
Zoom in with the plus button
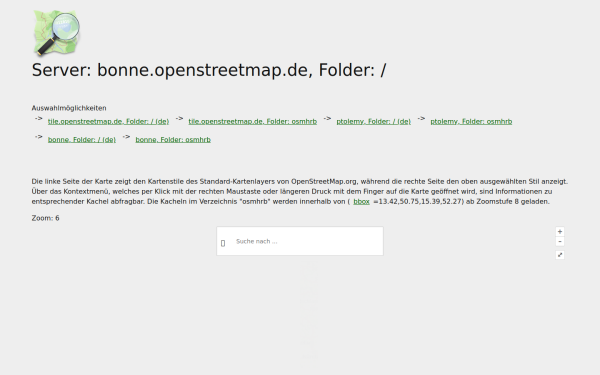560,232
